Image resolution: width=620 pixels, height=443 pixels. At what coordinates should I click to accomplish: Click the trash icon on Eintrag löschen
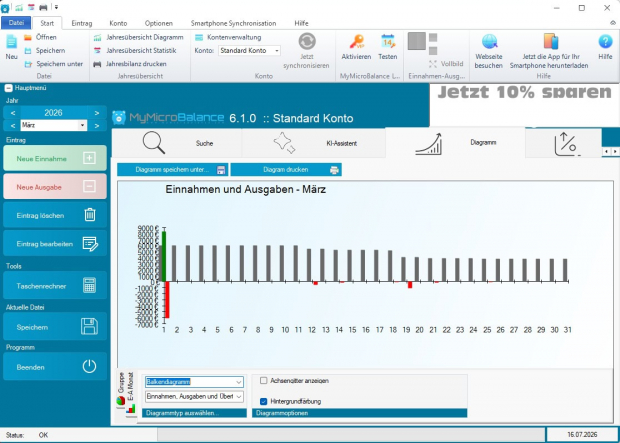click(90, 214)
